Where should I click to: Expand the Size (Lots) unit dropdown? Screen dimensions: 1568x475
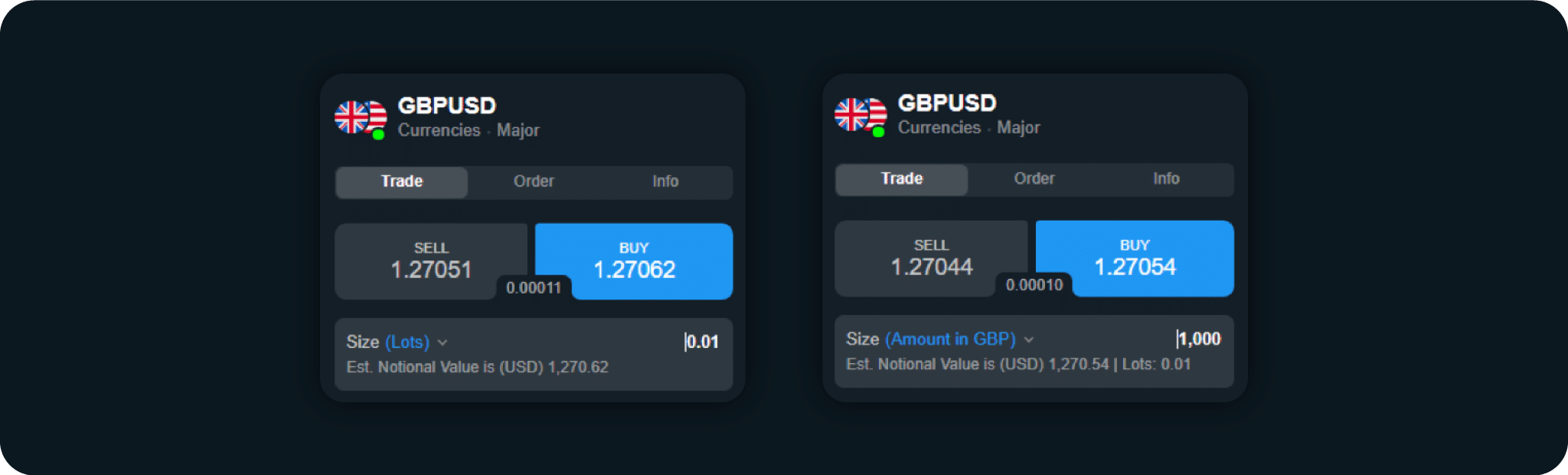pos(407,342)
